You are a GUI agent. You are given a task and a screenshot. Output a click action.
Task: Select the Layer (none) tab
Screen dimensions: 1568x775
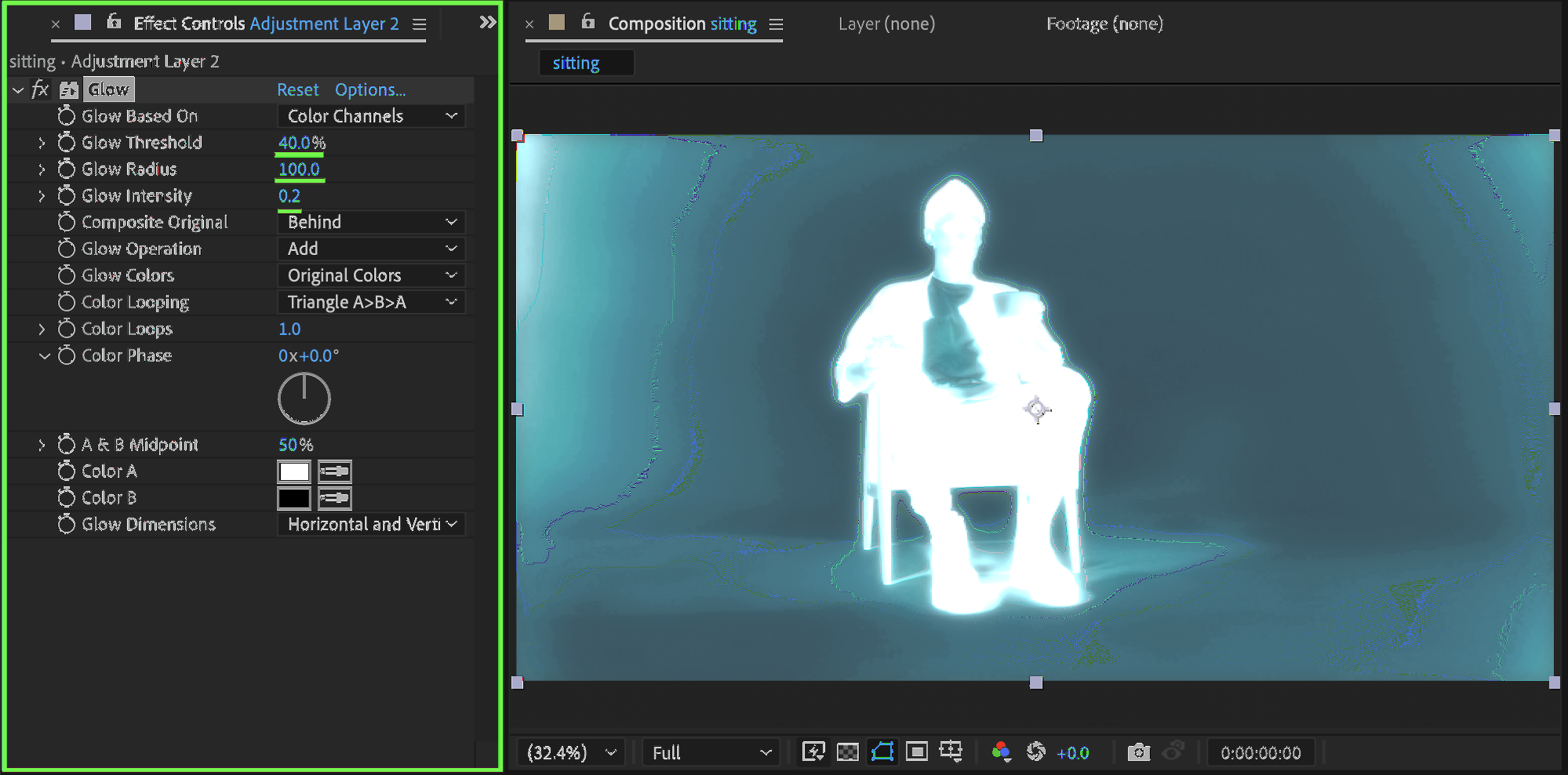click(x=886, y=24)
